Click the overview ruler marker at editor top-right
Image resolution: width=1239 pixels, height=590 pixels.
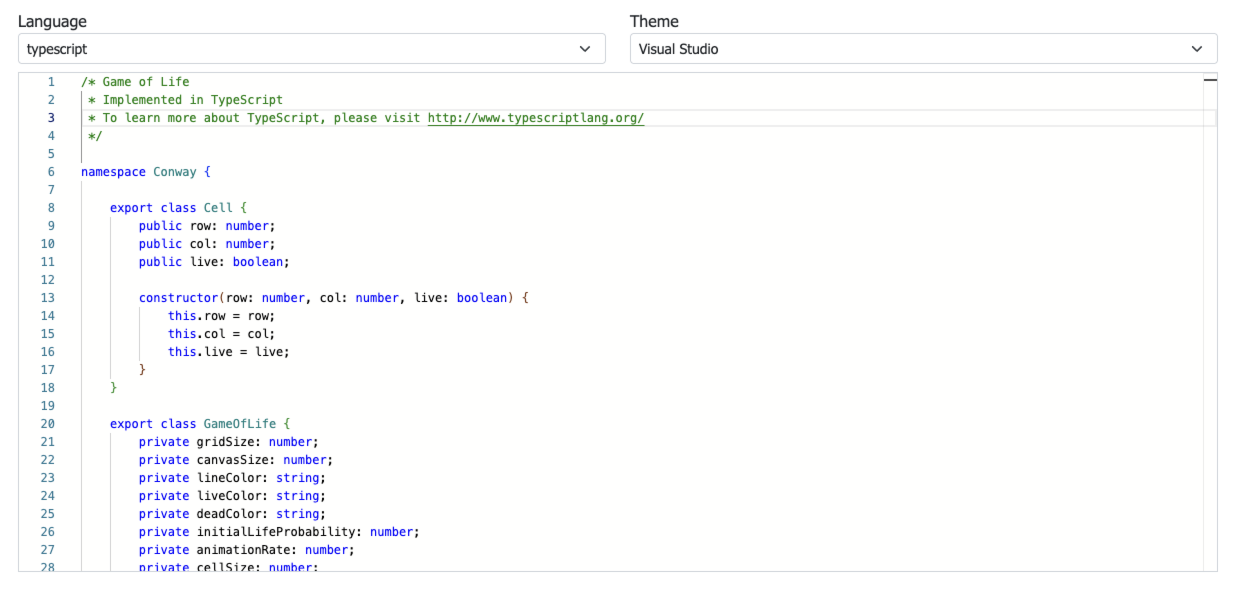coord(1210,79)
